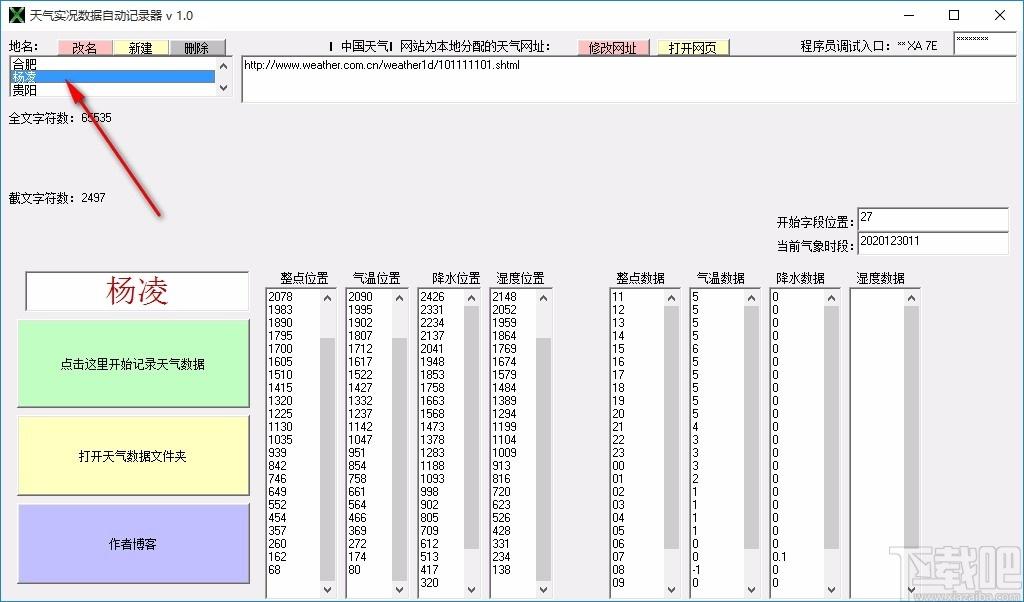Click up arrow of 气温位置 list scrollbar
Image resolution: width=1024 pixels, height=602 pixels.
[x=400, y=298]
